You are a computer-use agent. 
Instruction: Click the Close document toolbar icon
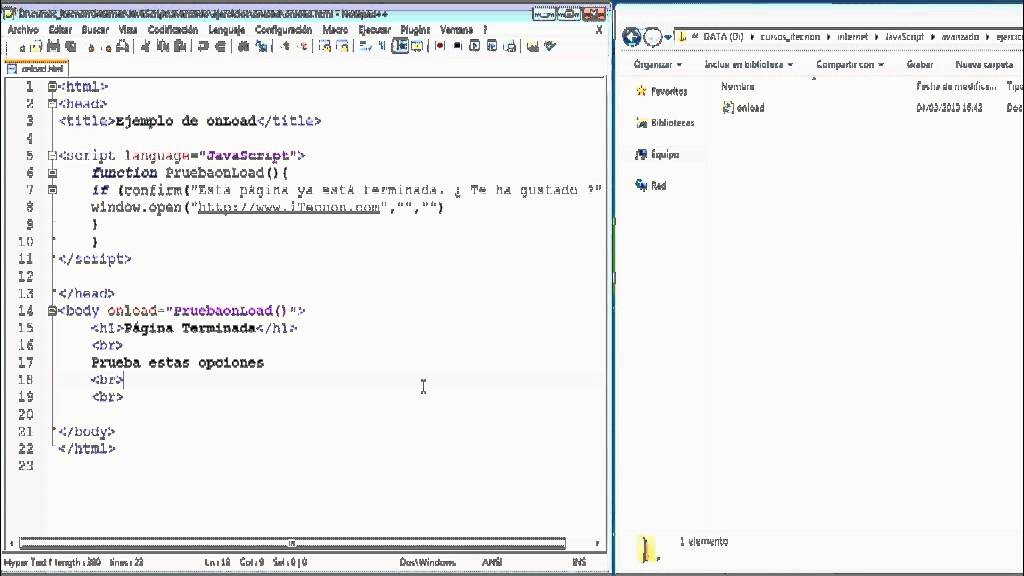coord(91,47)
